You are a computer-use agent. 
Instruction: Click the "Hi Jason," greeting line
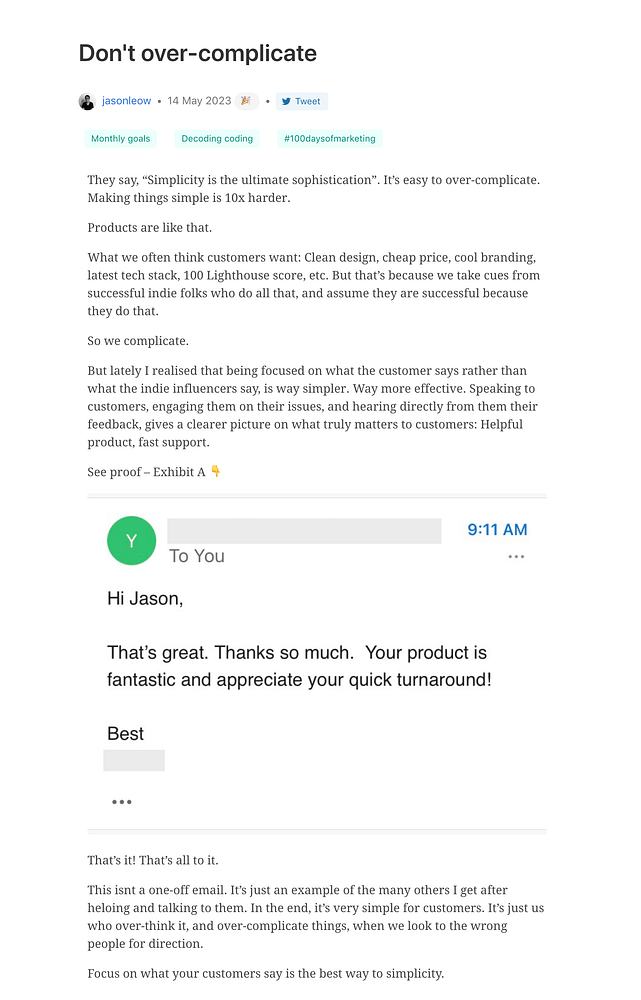coord(145,600)
